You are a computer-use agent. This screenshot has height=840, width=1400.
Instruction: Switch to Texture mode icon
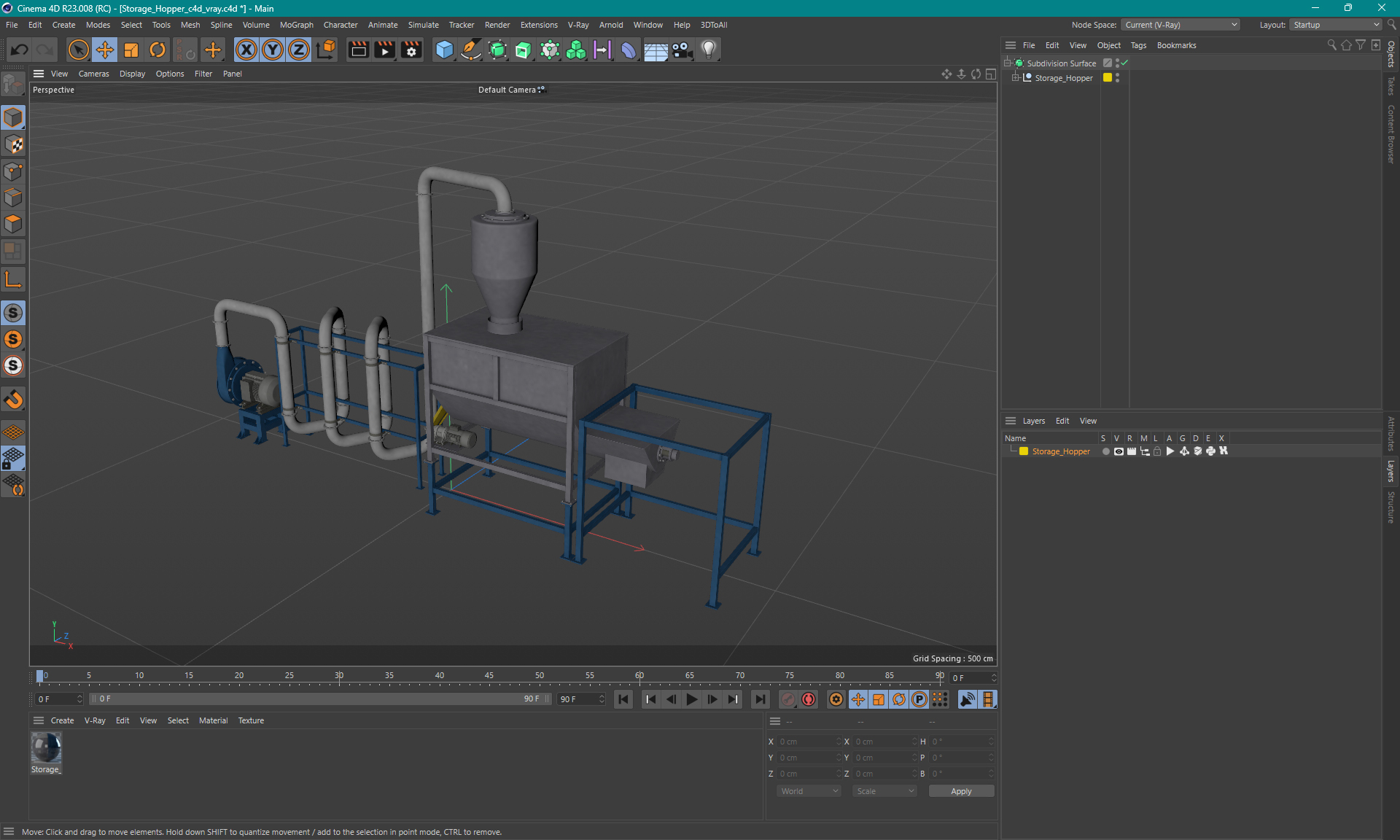[x=13, y=144]
